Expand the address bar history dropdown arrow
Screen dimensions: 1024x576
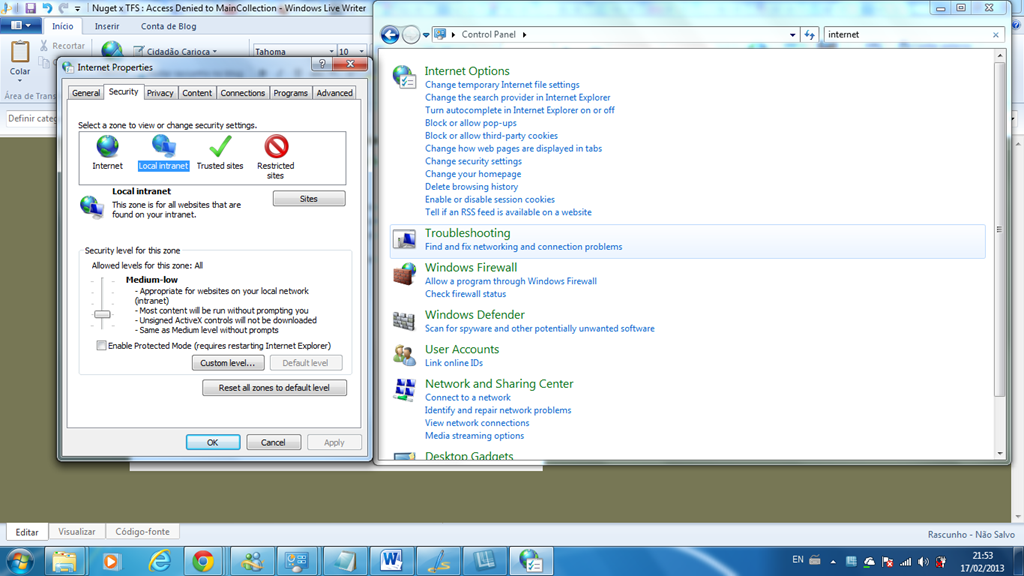(792, 35)
